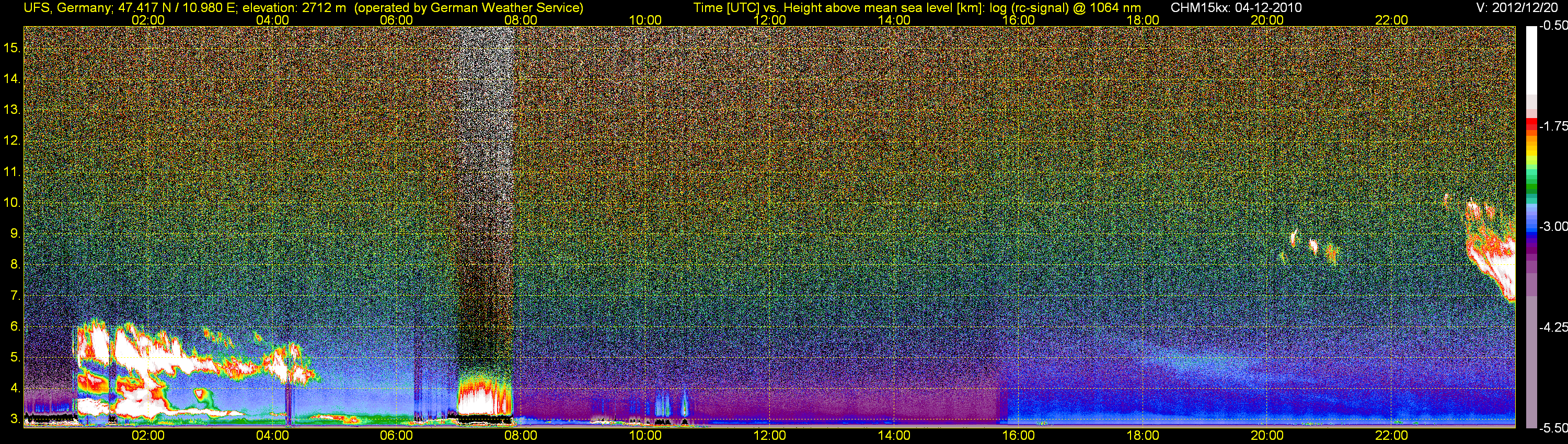This screenshot has width=1568, height=444.
Task: Click the colorbar value '-0.50'
Action: (1553, 26)
